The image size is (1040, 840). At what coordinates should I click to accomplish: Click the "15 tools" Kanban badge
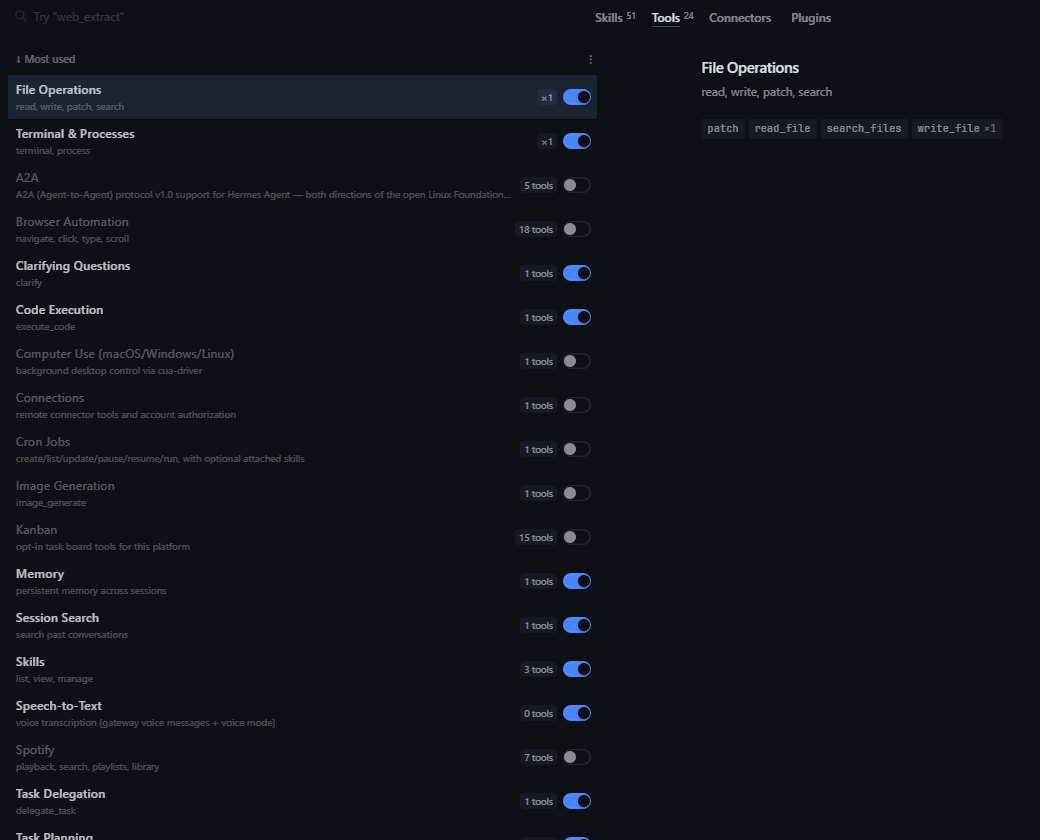tap(536, 537)
